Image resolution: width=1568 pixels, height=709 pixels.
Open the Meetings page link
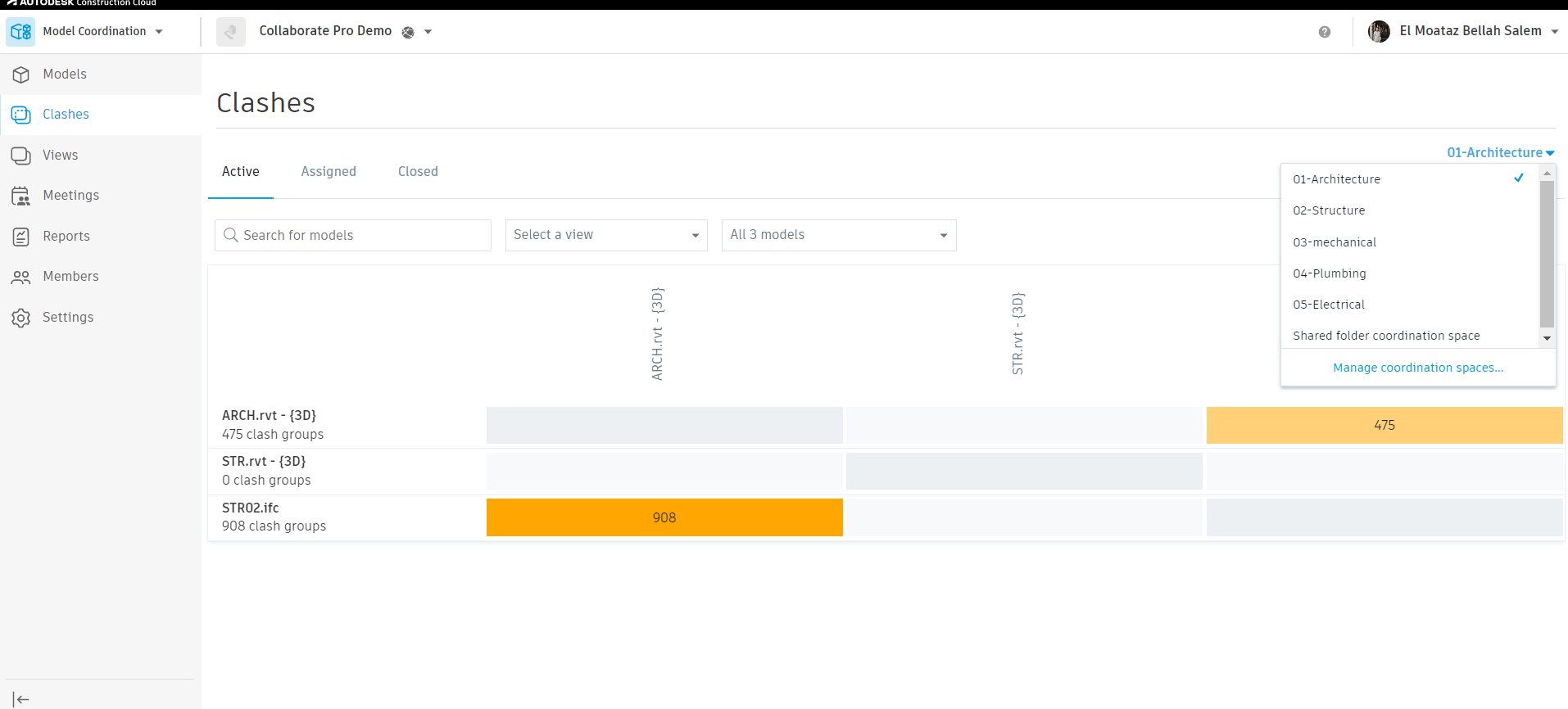[x=70, y=196]
